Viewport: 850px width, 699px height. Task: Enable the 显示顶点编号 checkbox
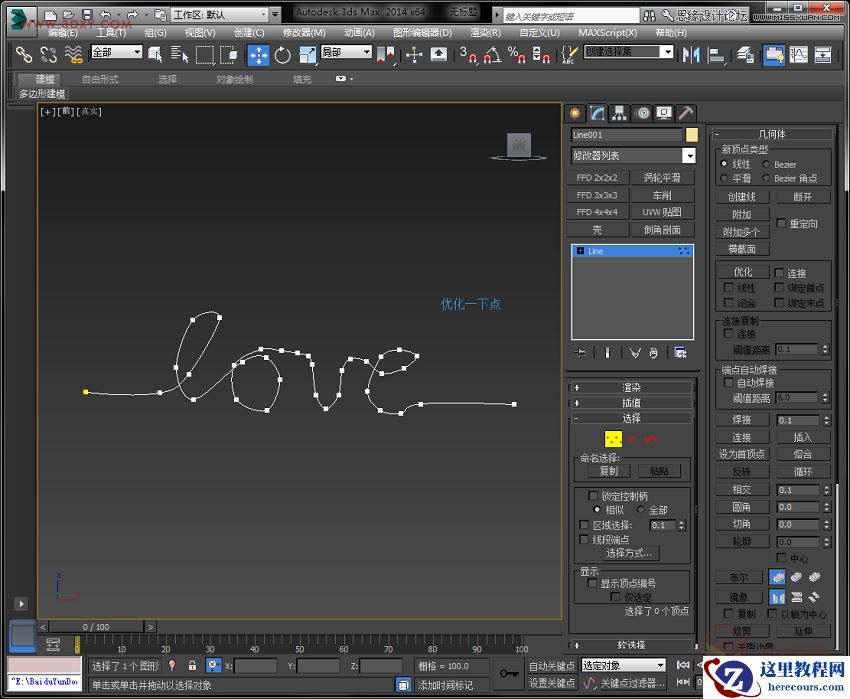click(593, 583)
